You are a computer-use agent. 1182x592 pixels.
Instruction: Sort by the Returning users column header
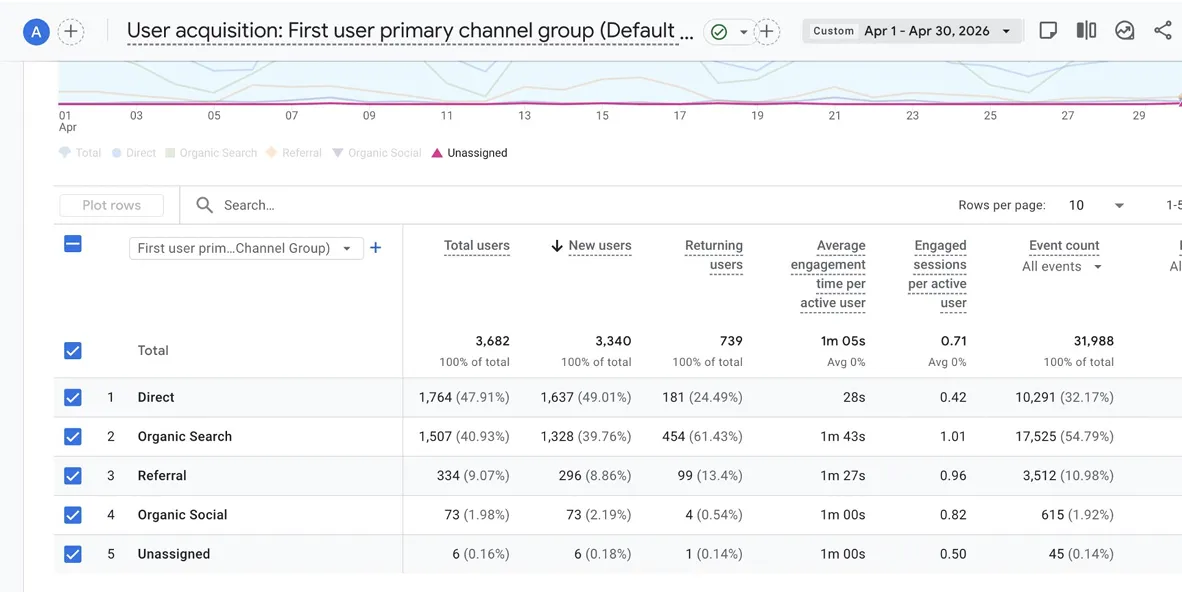click(x=713, y=255)
